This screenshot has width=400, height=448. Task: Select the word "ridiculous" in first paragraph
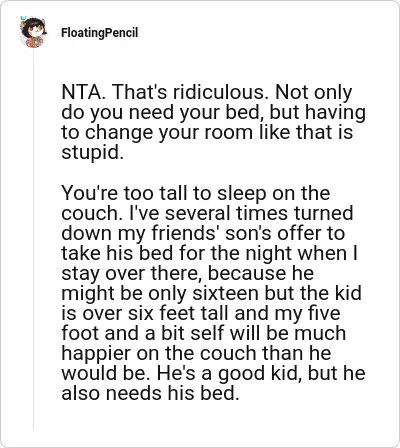pyautogui.click(x=218, y=92)
